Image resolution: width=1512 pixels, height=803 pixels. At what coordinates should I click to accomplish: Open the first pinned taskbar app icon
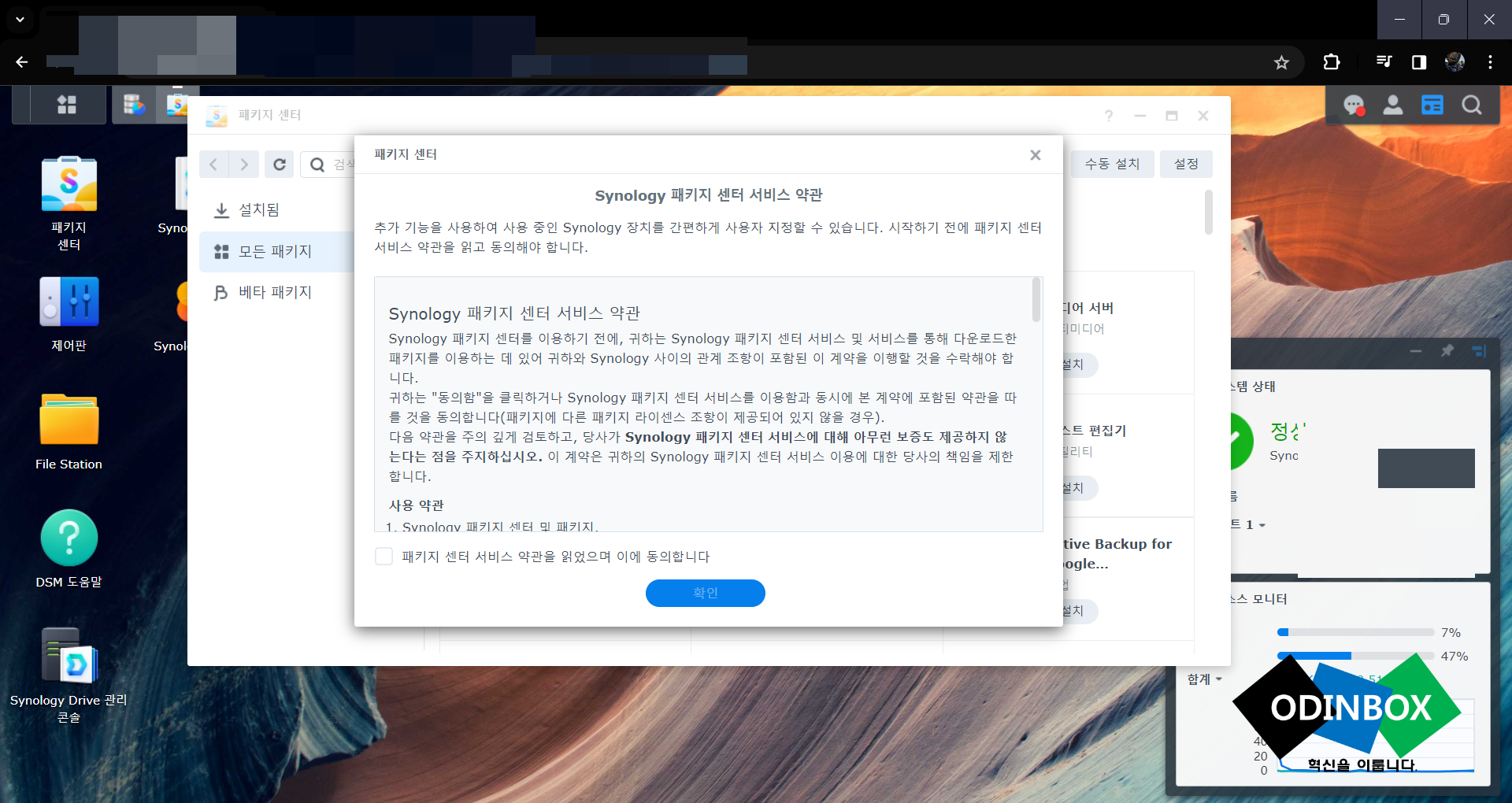click(135, 105)
